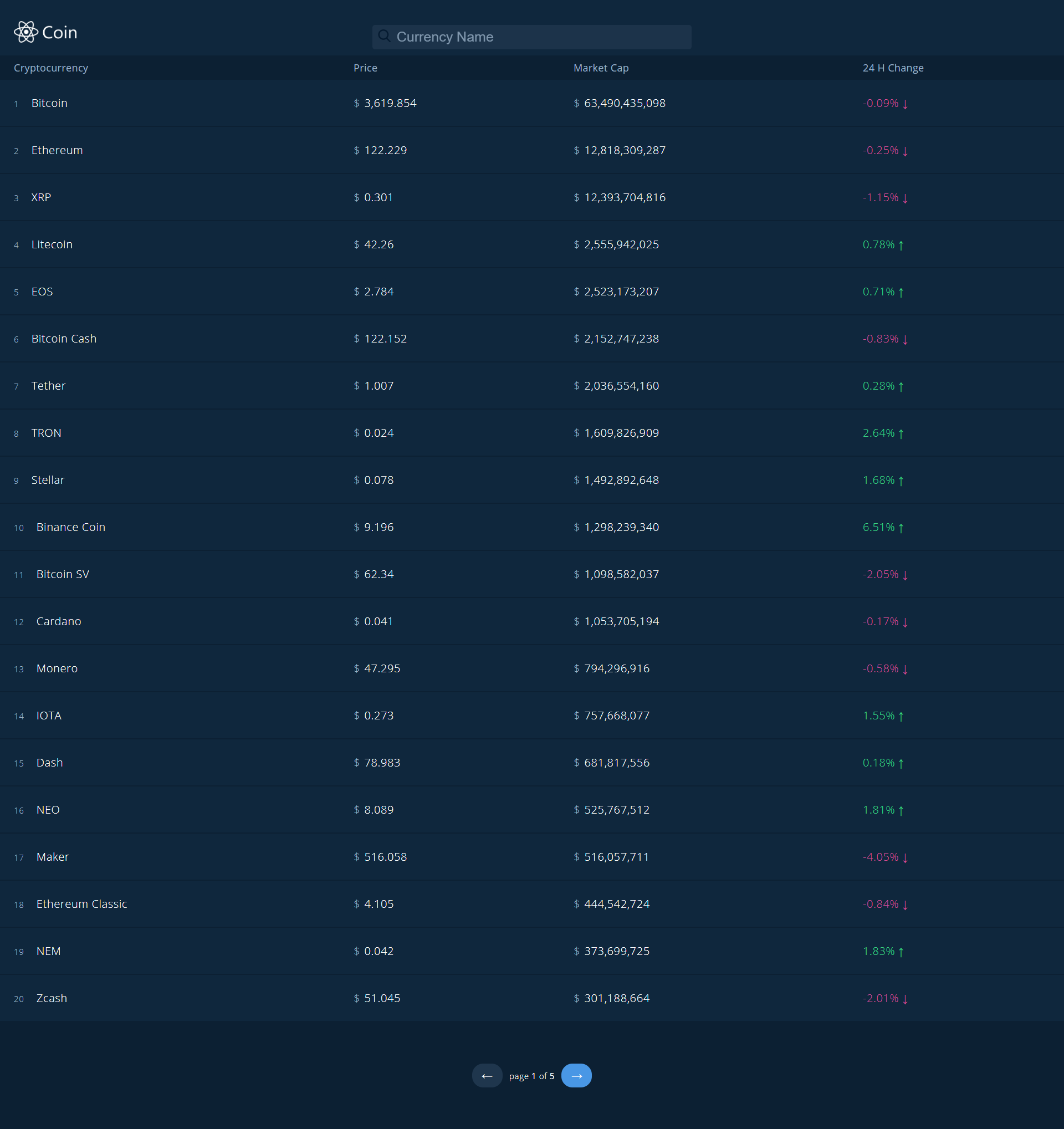Select the Ethereum row name
The image size is (1064, 1129).
(x=57, y=150)
